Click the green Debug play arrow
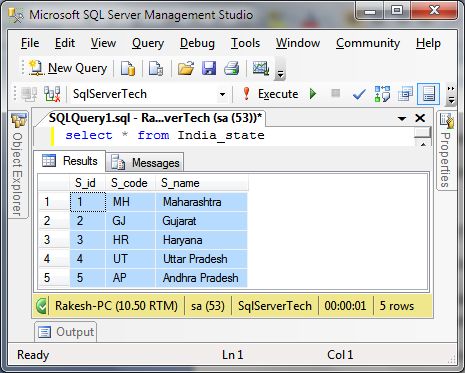Viewport: 465px width, 373px height. [313, 94]
